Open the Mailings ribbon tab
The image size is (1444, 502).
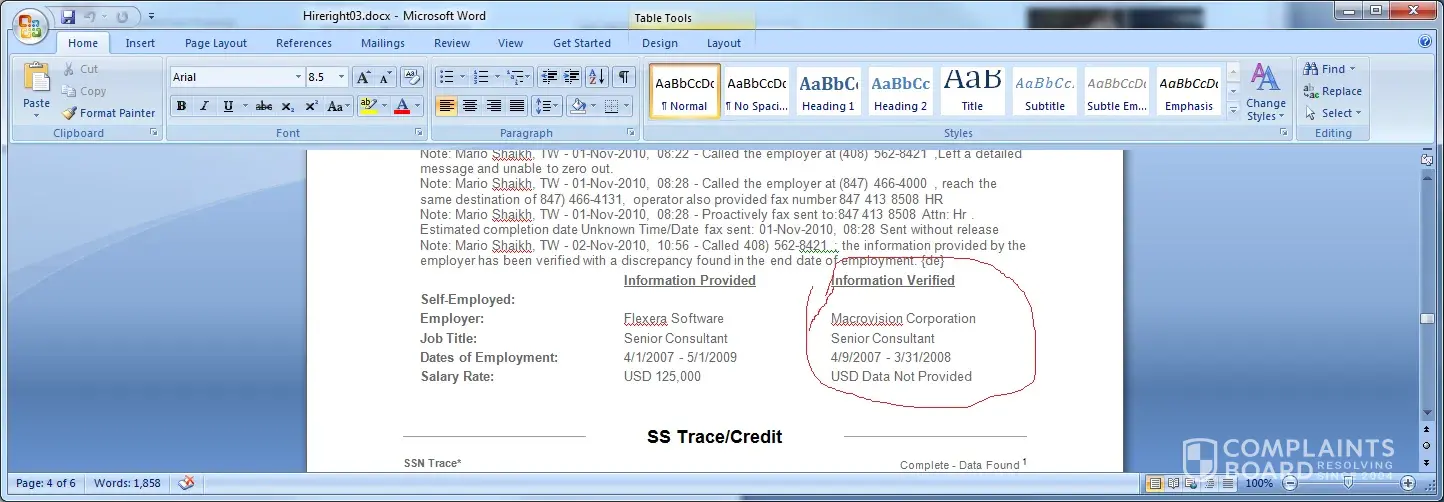pos(383,43)
